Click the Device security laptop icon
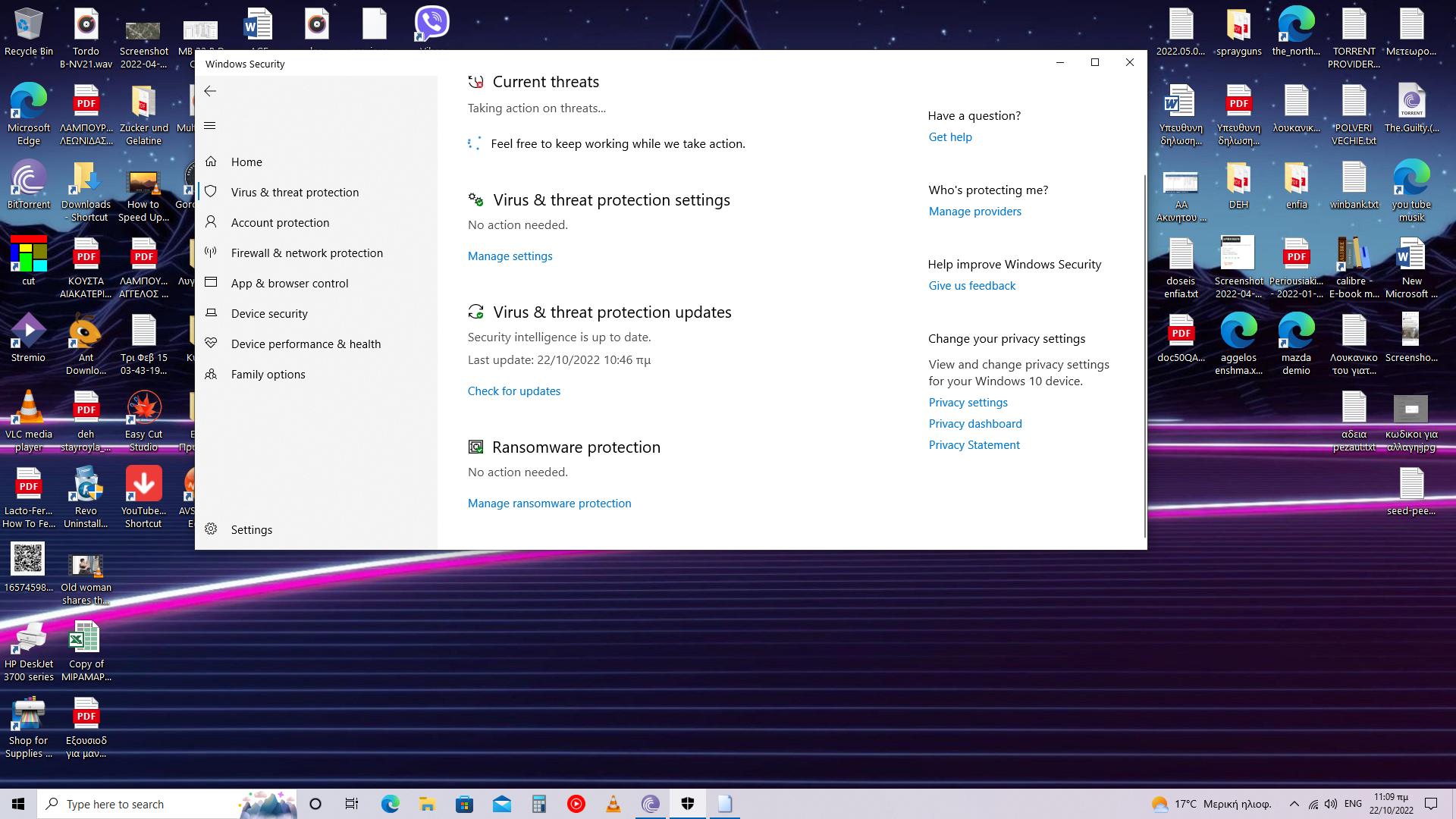Image resolution: width=1456 pixels, height=819 pixels. pos(211,313)
